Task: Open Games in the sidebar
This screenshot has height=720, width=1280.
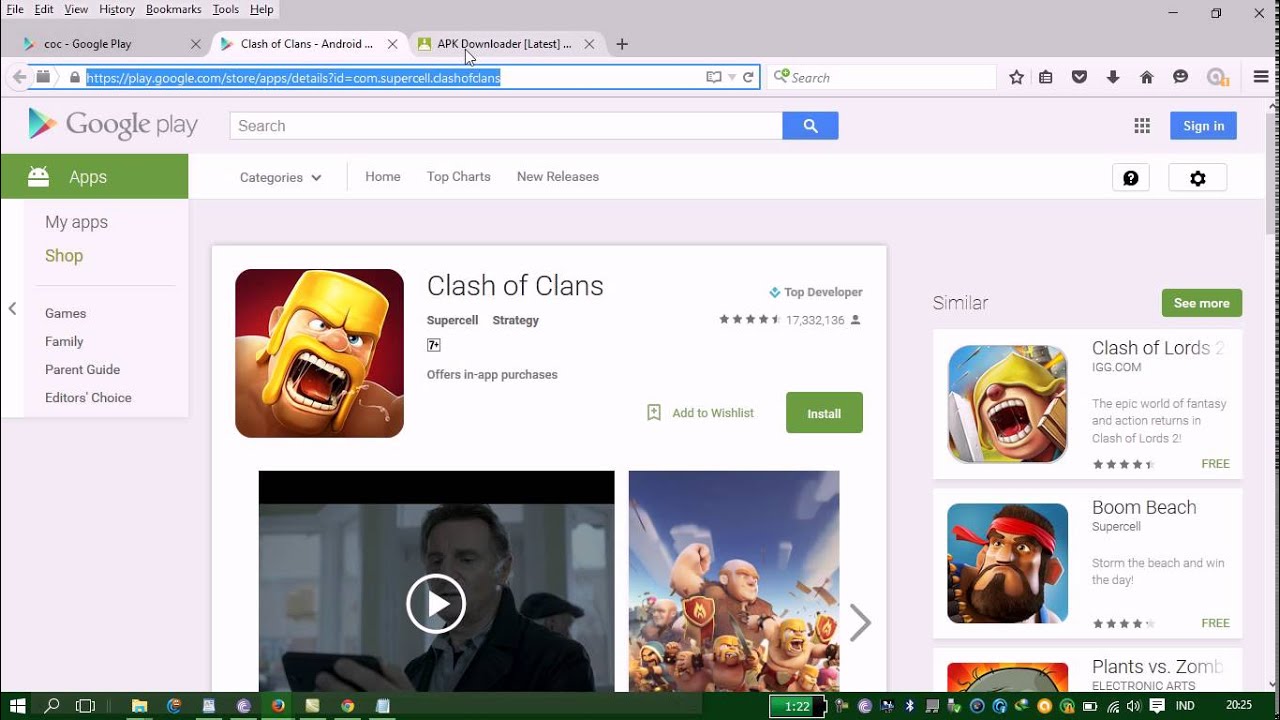Action: (66, 313)
